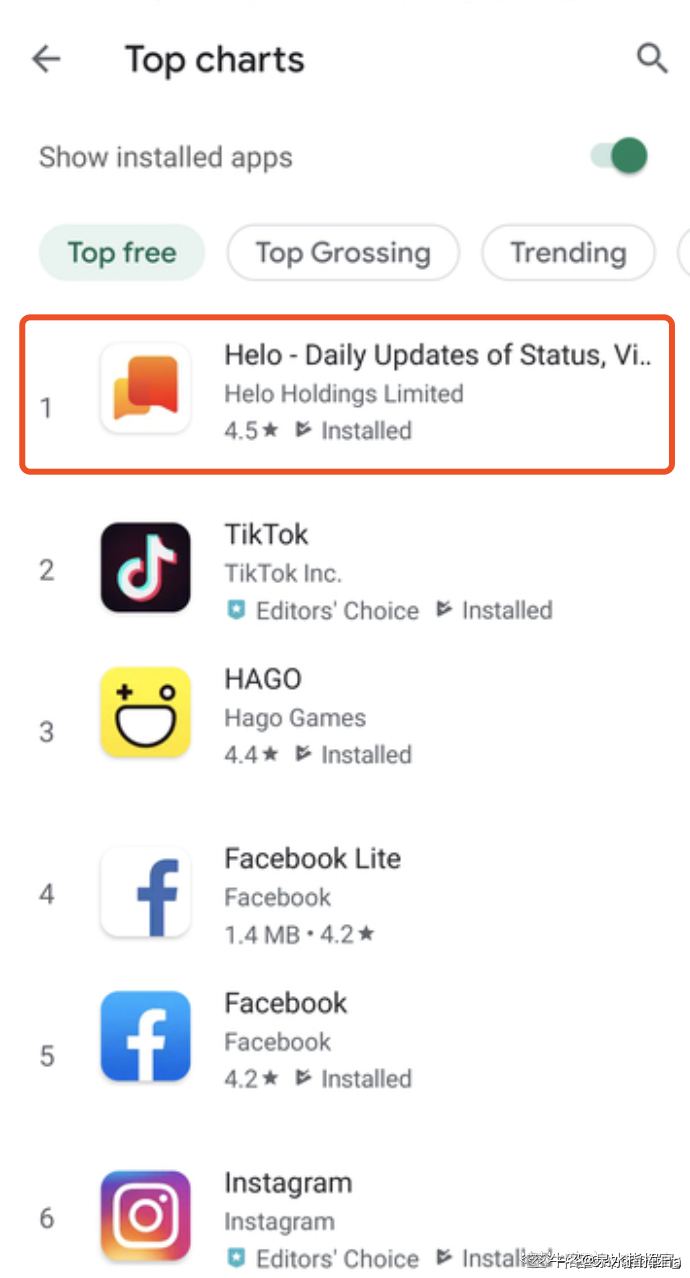Open the HAGO listing title
This screenshot has height=1278, width=690.
click(263, 679)
